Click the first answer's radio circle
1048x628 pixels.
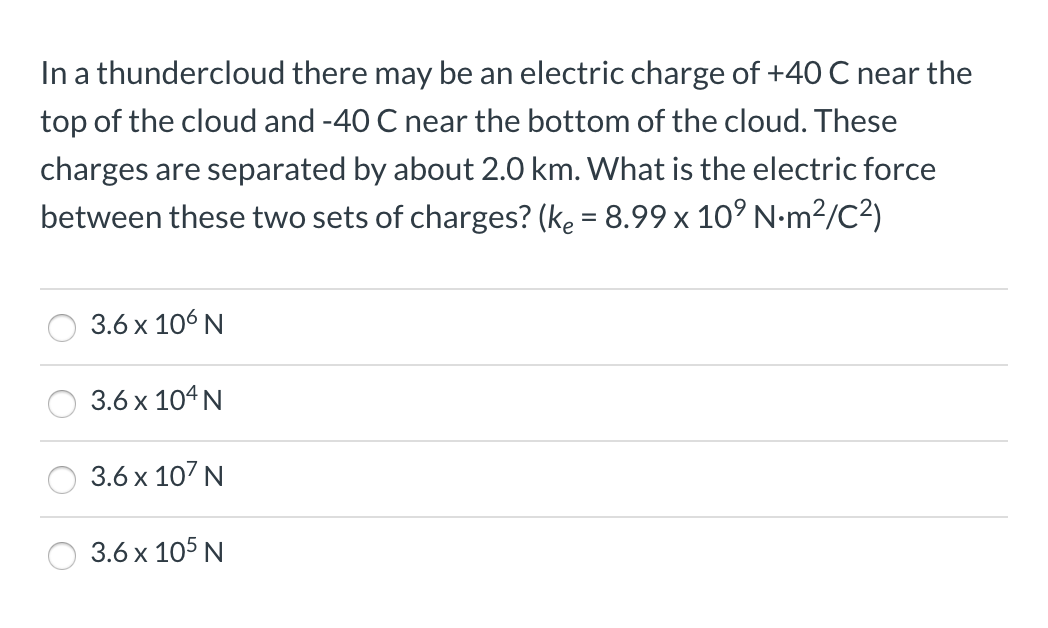click(x=61, y=327)
